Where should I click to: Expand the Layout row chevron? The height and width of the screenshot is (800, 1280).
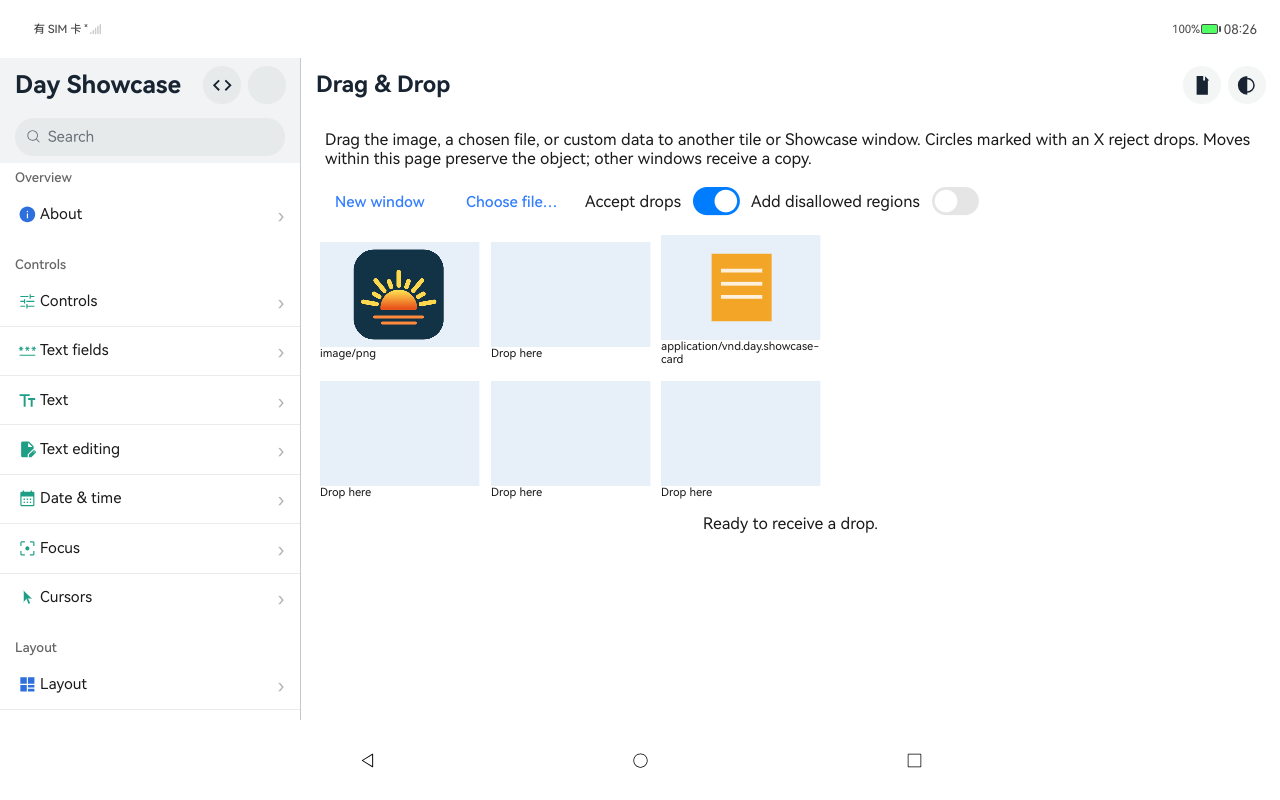[281, 686]
